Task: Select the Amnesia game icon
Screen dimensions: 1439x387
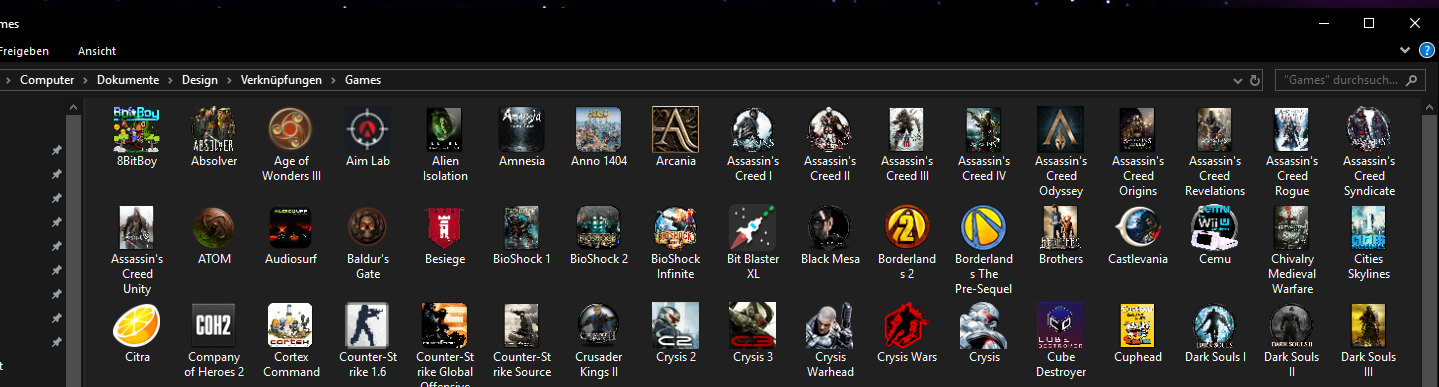Action: [522, 130]
